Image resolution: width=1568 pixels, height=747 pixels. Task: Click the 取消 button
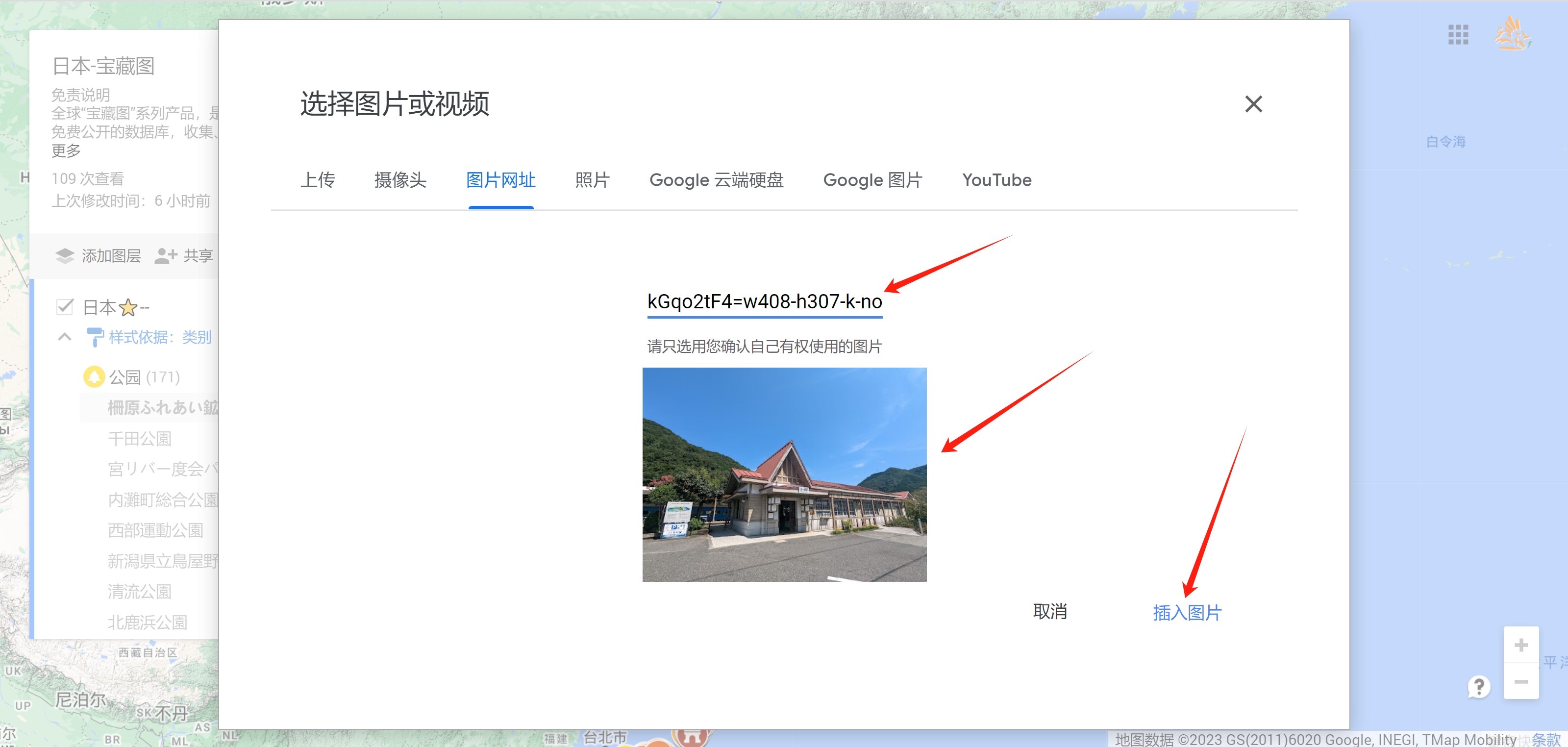[x=1049, y=611]
